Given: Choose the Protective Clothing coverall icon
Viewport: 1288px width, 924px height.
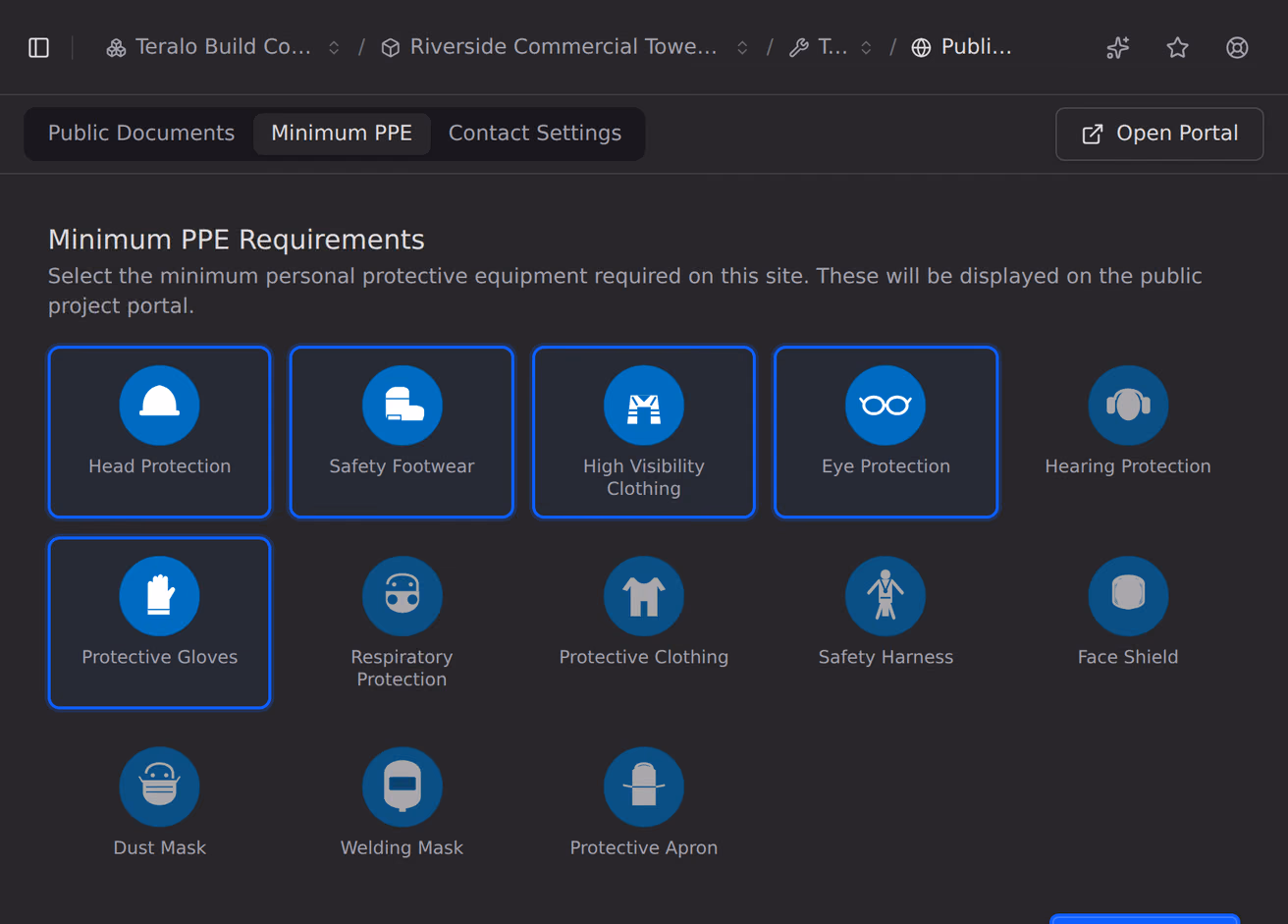Looking at the screenshot, I should (x=644, y=596).
